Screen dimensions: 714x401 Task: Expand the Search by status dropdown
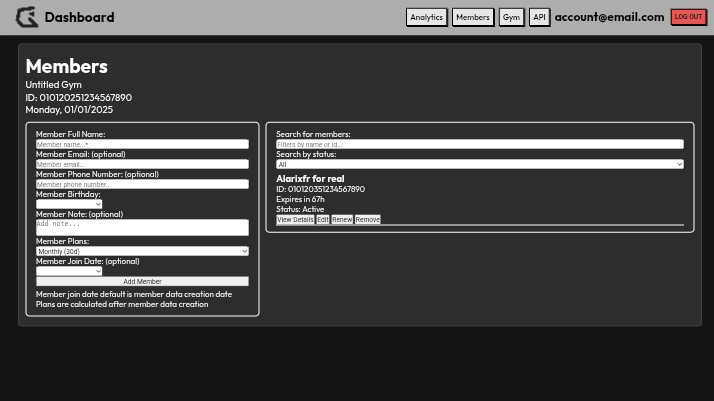pyautogui.click(x=479, y=164)
